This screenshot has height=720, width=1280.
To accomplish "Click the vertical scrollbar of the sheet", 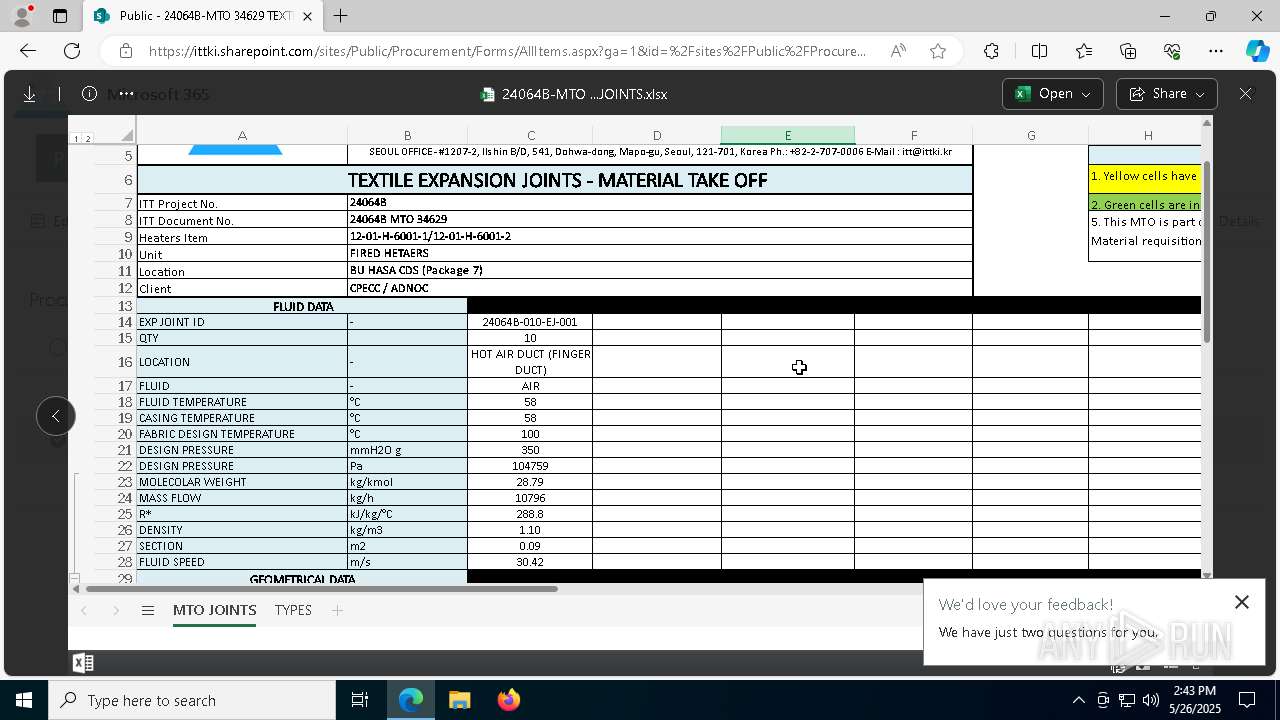I will pyautogui.click(x=1207, y=250).
